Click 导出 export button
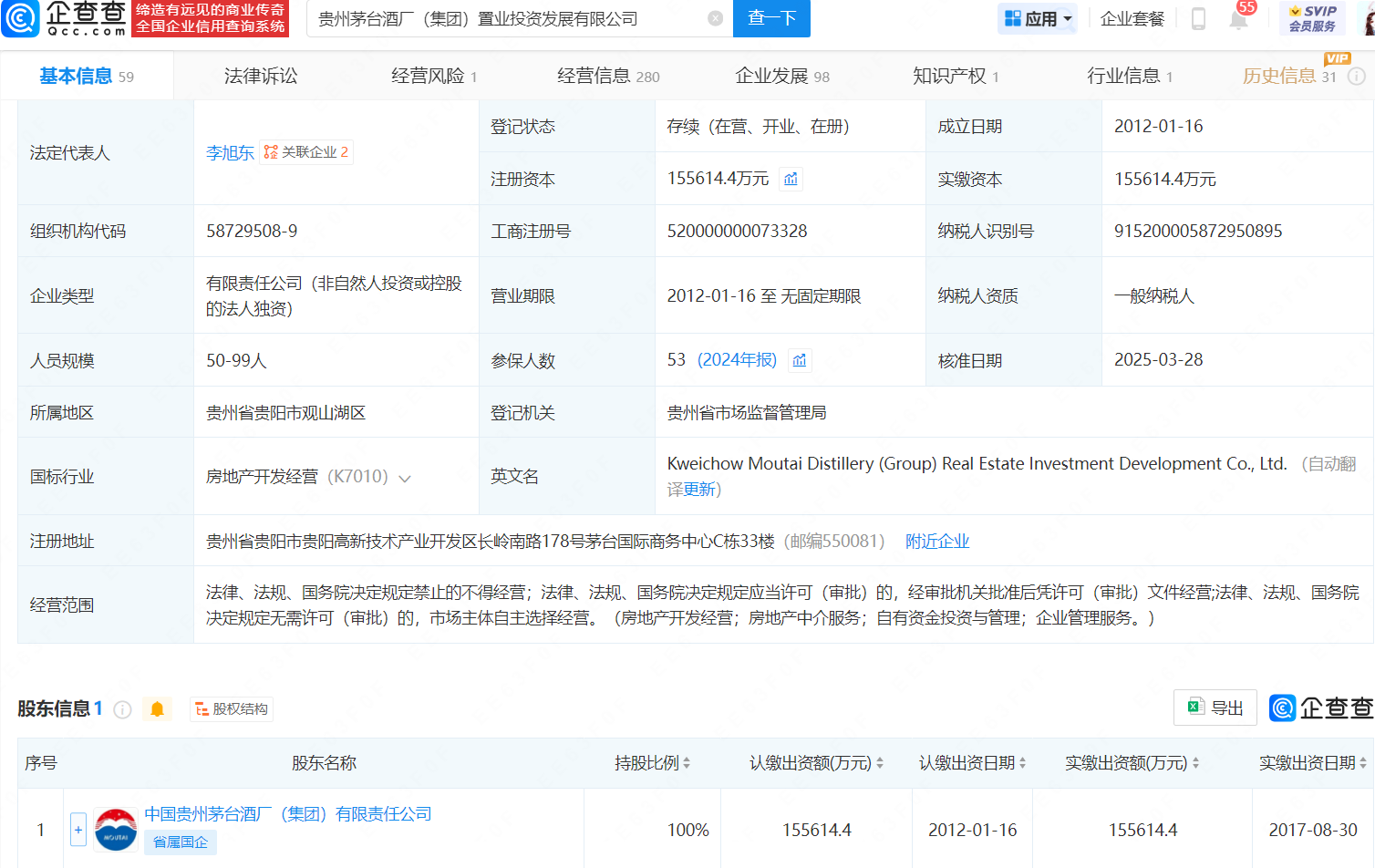 [x=1215, y=708]
